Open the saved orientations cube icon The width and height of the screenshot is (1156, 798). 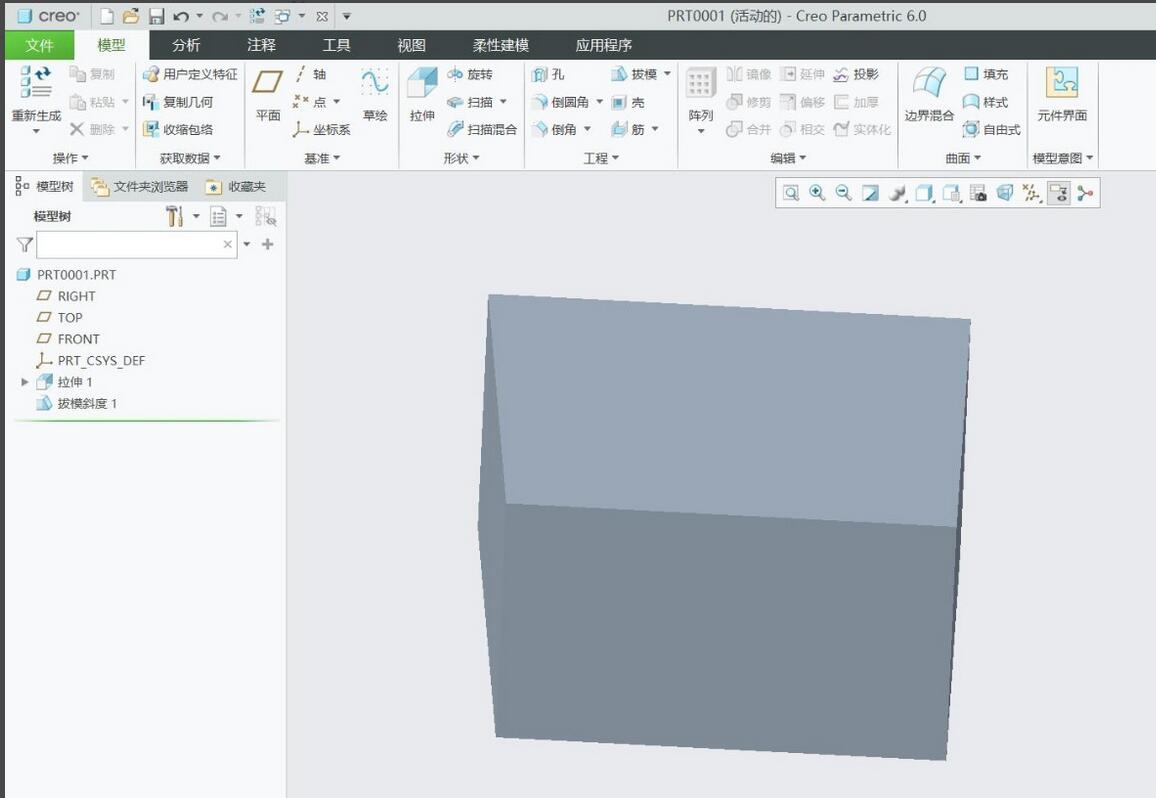tap(952, 193)
